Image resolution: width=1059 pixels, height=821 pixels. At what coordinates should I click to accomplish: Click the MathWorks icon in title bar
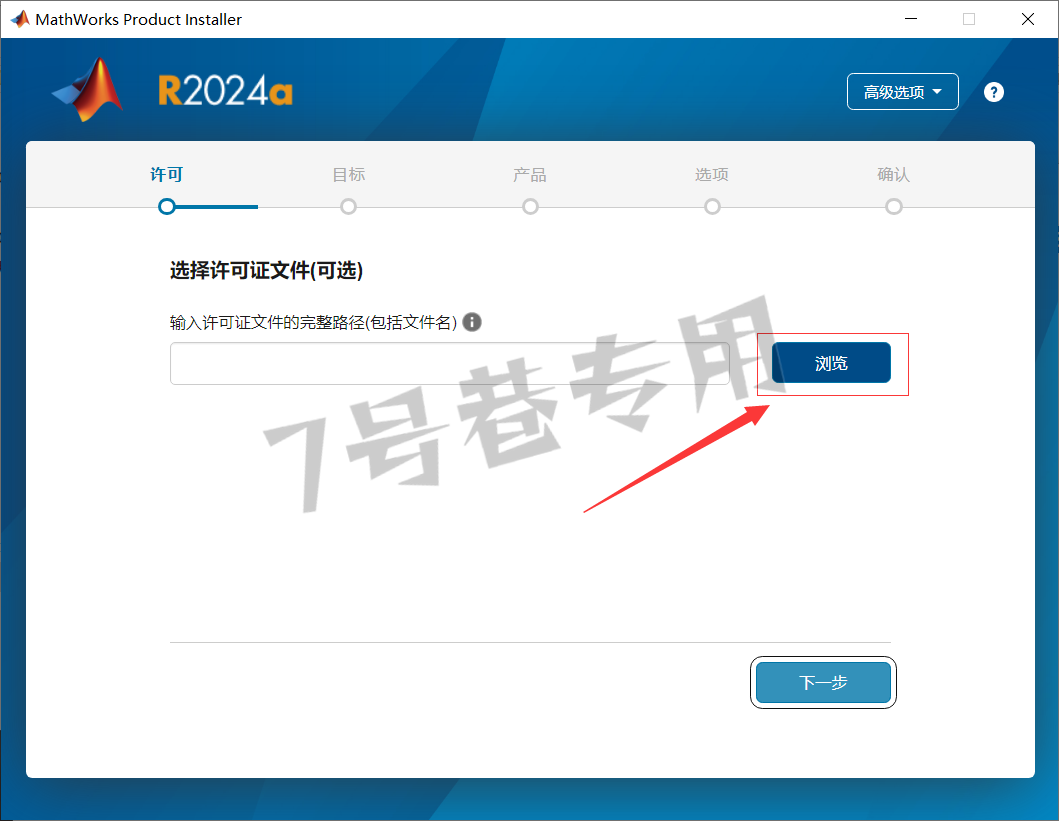click(20, 19)
